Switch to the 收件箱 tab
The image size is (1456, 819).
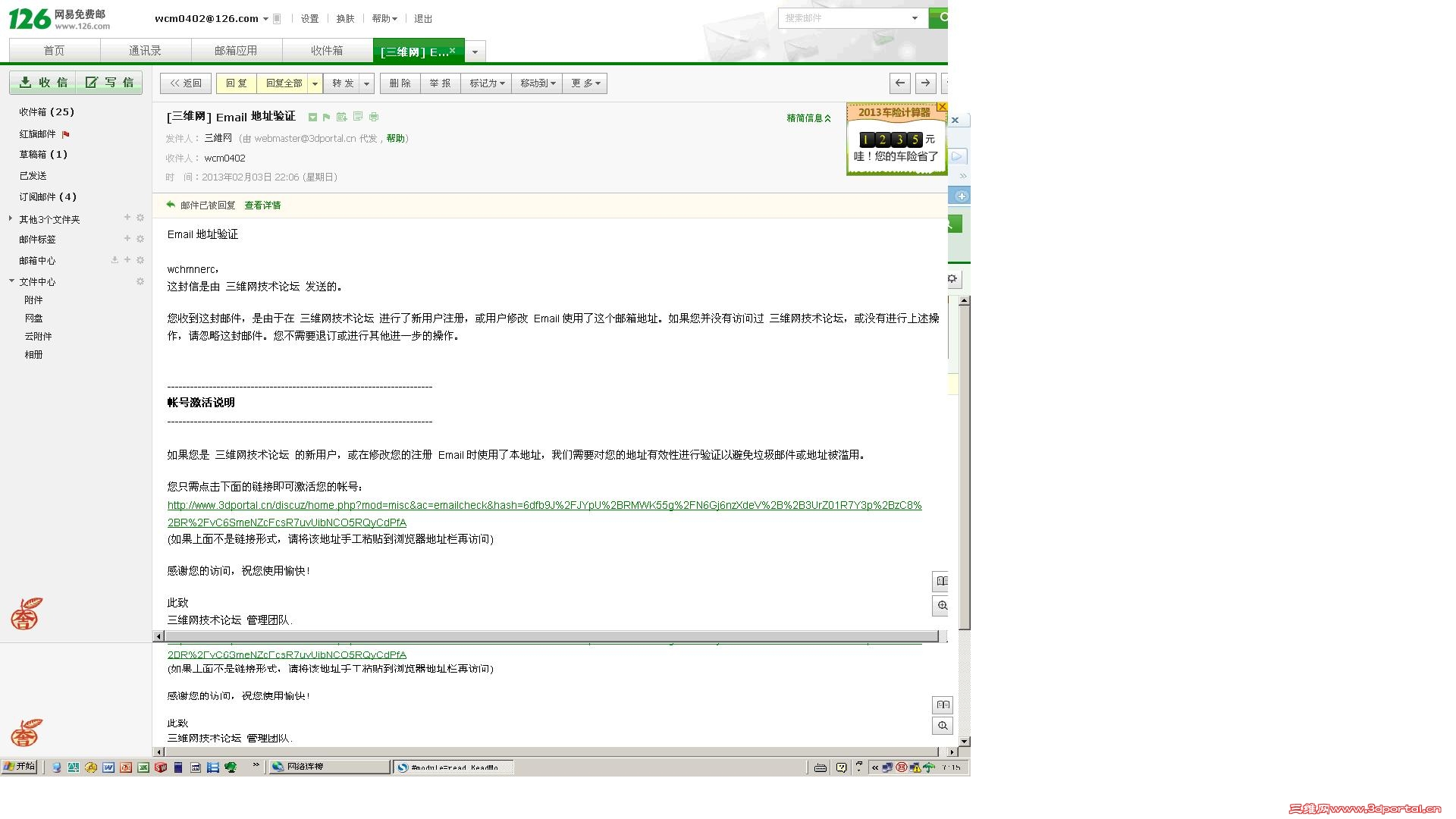pos(327,51)
